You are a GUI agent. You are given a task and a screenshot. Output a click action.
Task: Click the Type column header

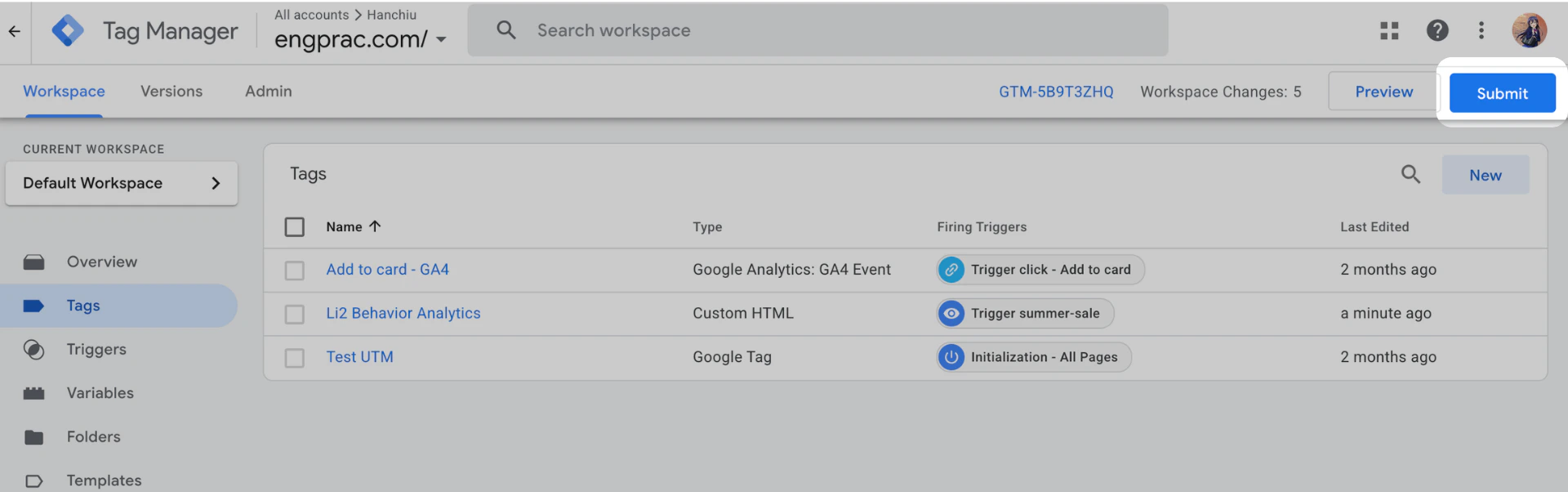(707, 226)
